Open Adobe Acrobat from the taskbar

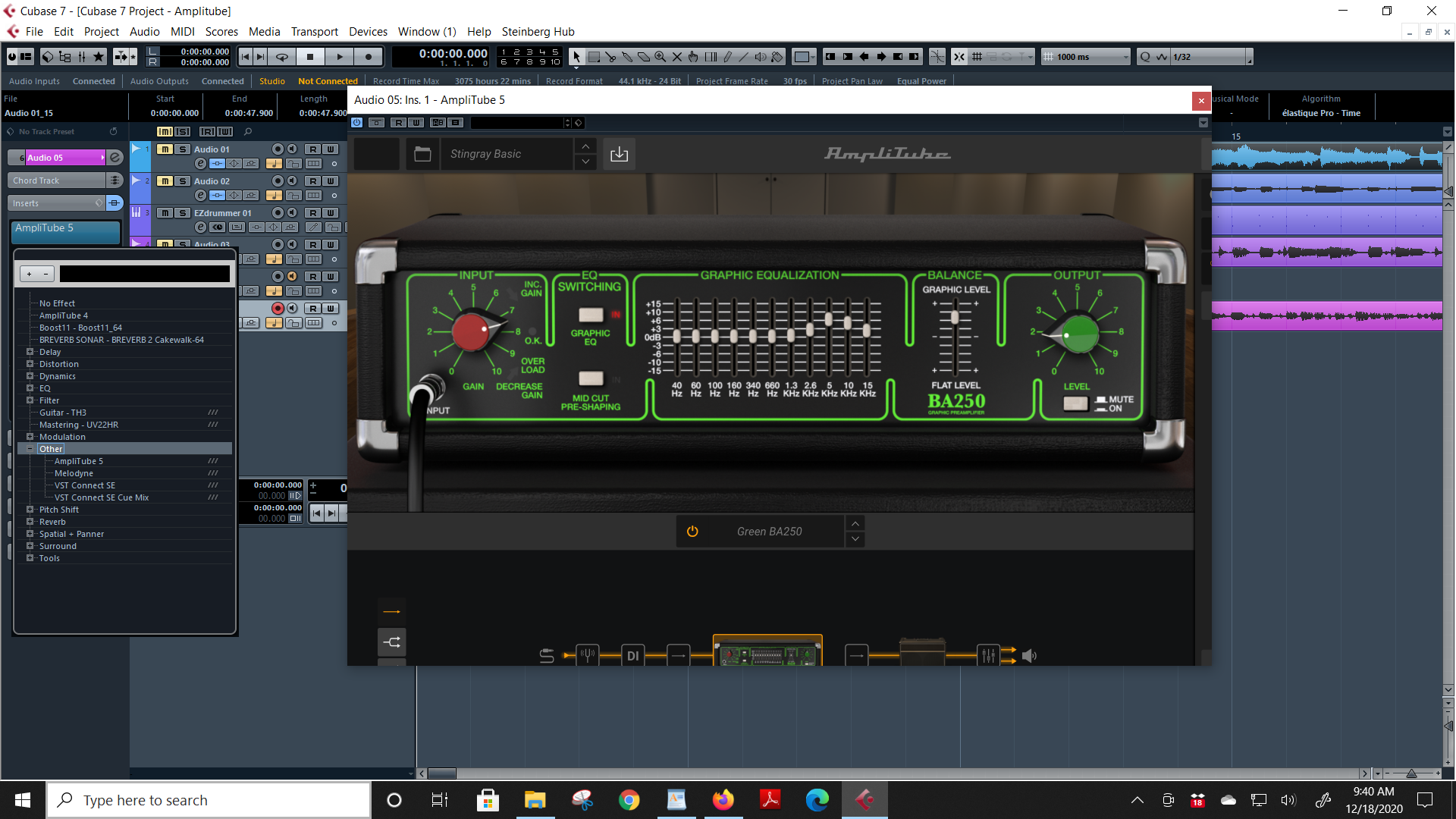770,800
